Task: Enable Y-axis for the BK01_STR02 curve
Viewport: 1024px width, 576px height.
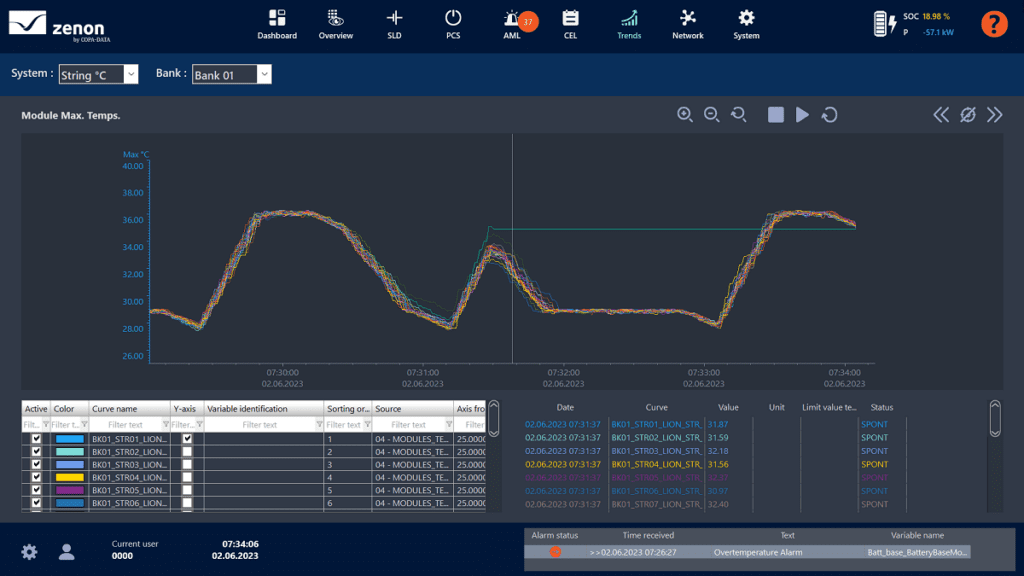Action: tap(186, 451)
